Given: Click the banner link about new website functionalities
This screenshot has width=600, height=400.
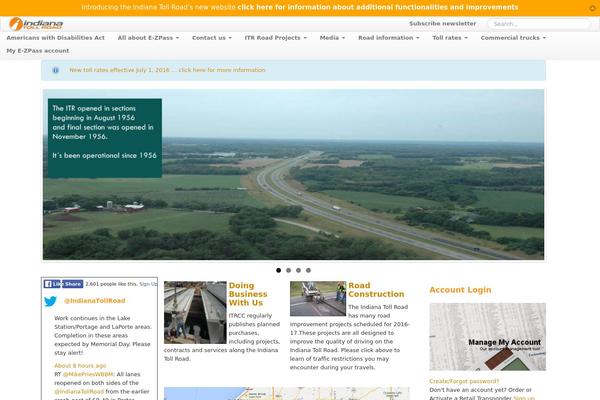Looking at the screenshot, I should pos(377,7).
